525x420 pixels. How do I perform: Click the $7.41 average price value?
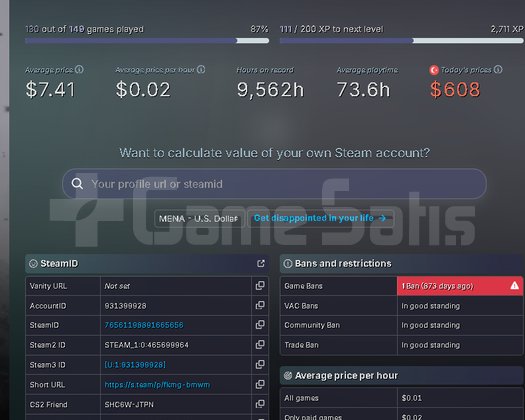click(x=50, y=89)
